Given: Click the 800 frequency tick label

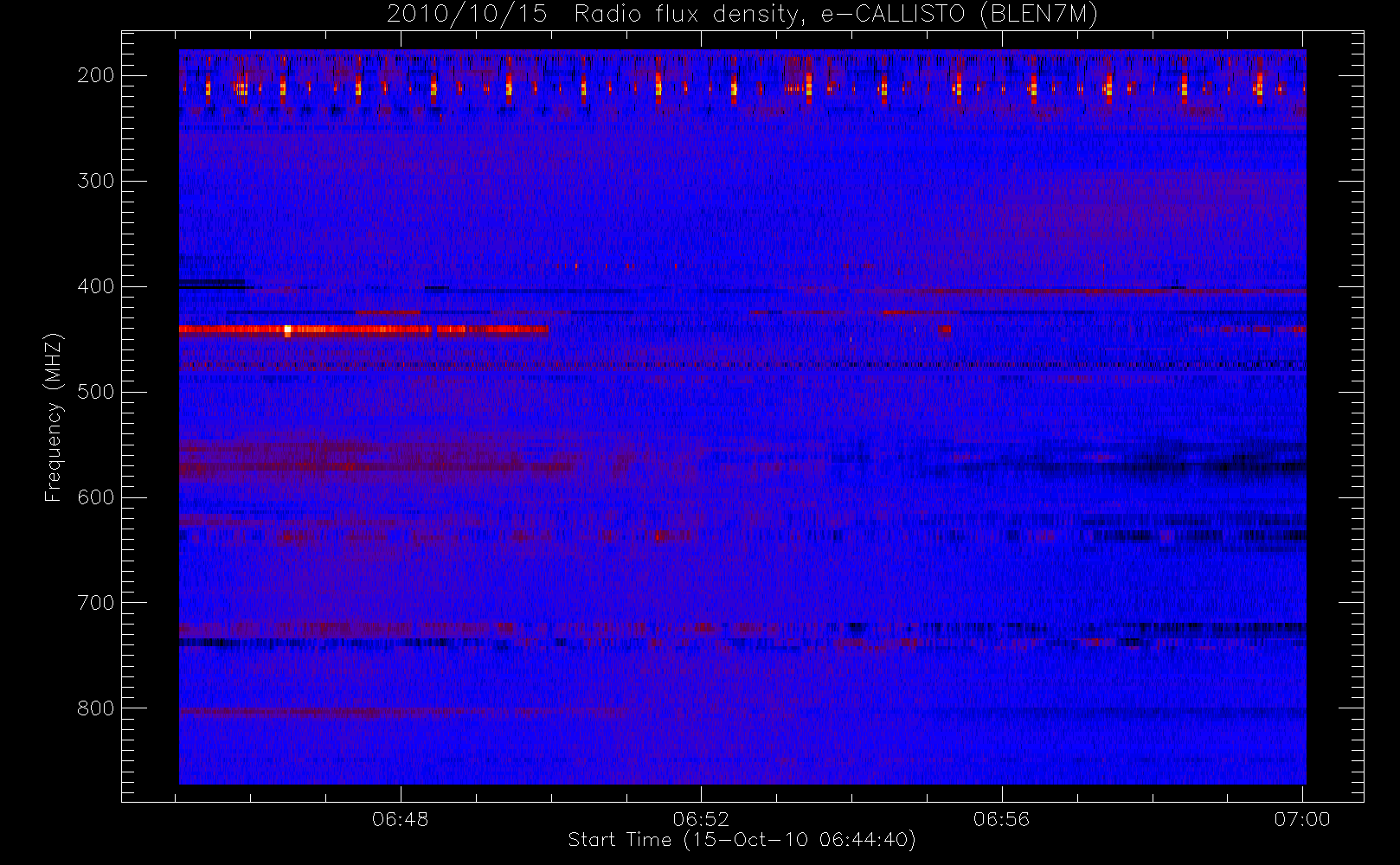Looking at the screenshot, I should click(95, 708).
